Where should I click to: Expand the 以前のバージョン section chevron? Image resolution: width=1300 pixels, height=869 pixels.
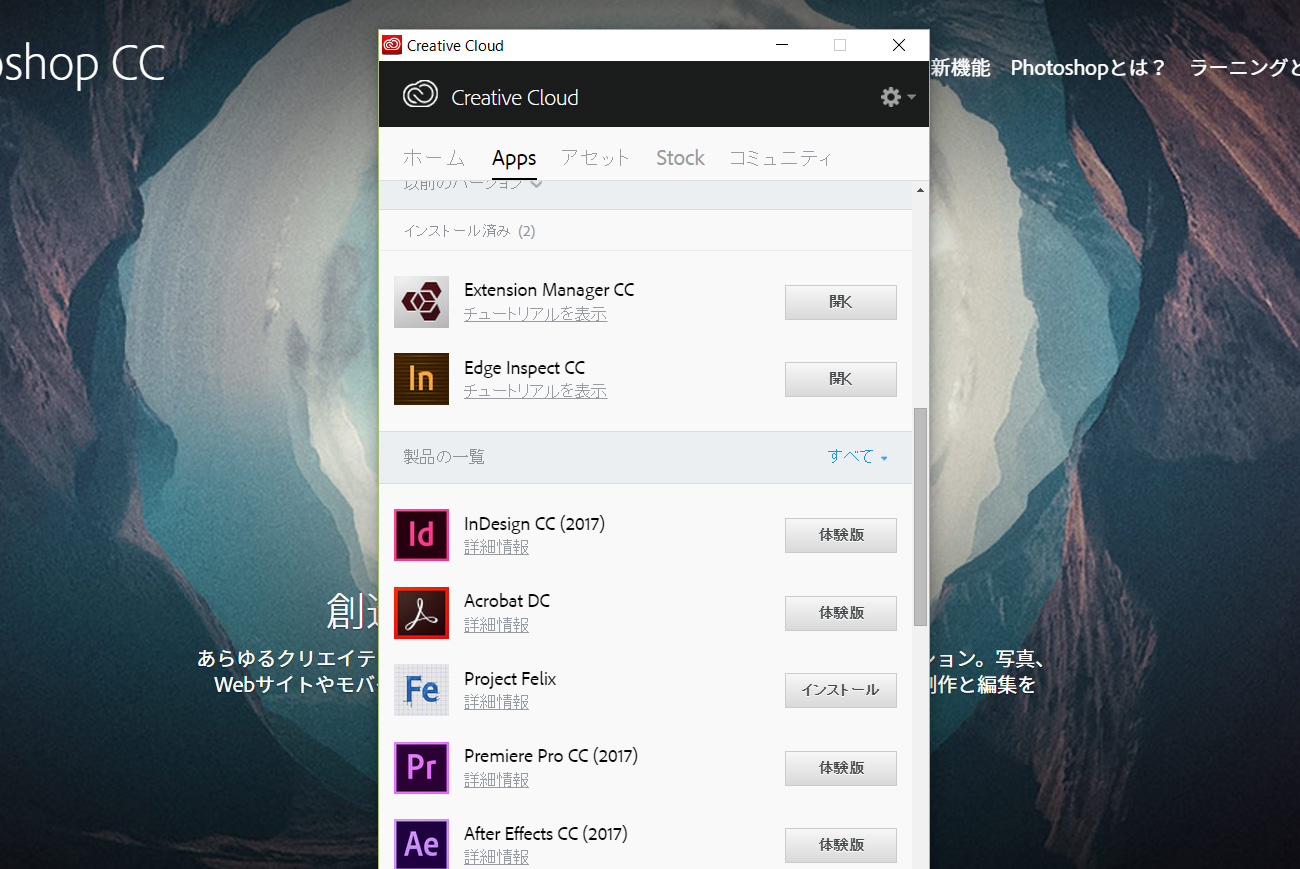(x=537, y=183)
